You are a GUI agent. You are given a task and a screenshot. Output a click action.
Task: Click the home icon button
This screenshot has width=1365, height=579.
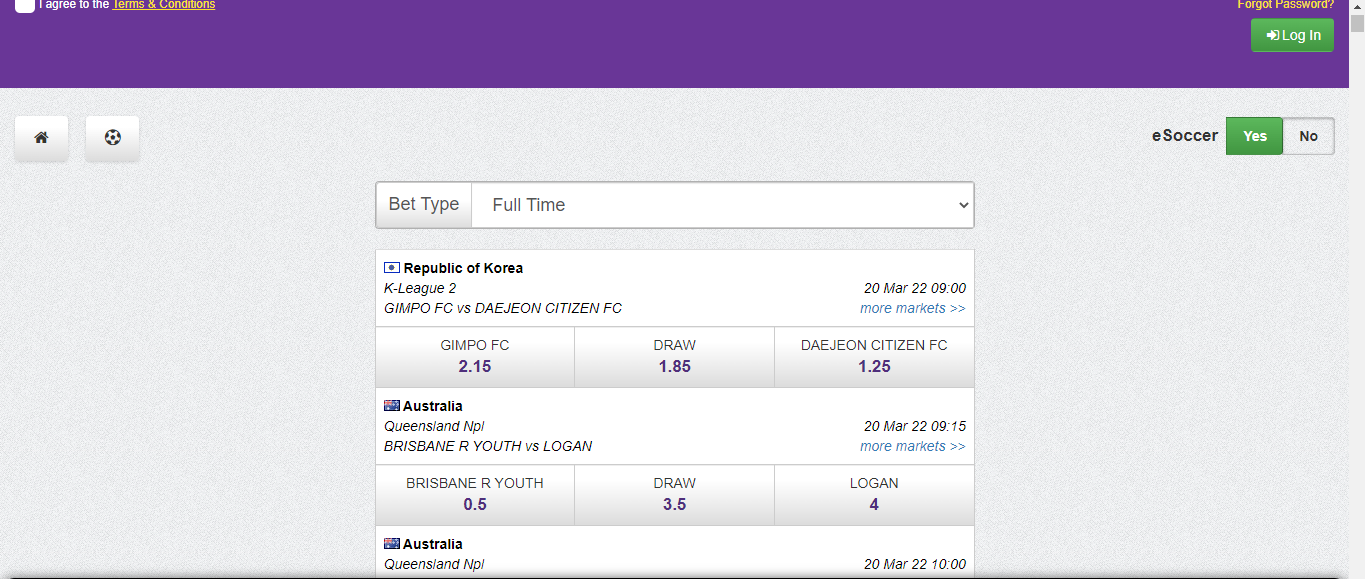[x=41, y=138]
